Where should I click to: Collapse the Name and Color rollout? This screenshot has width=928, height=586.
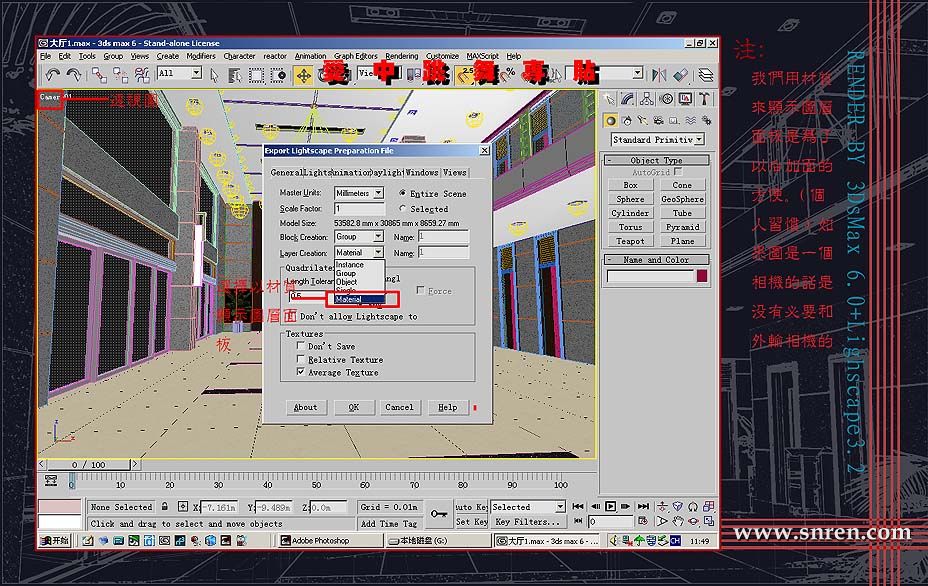point(656,260)
